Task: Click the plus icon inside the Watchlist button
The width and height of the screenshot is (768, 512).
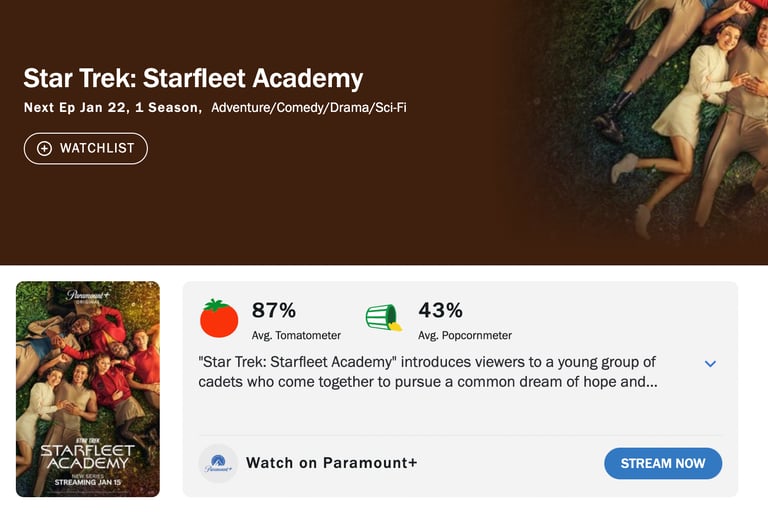Action: 44,148
